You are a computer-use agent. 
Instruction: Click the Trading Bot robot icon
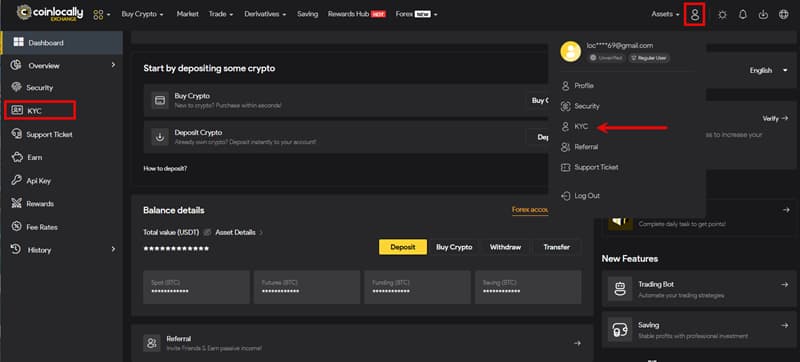[620, 289]
